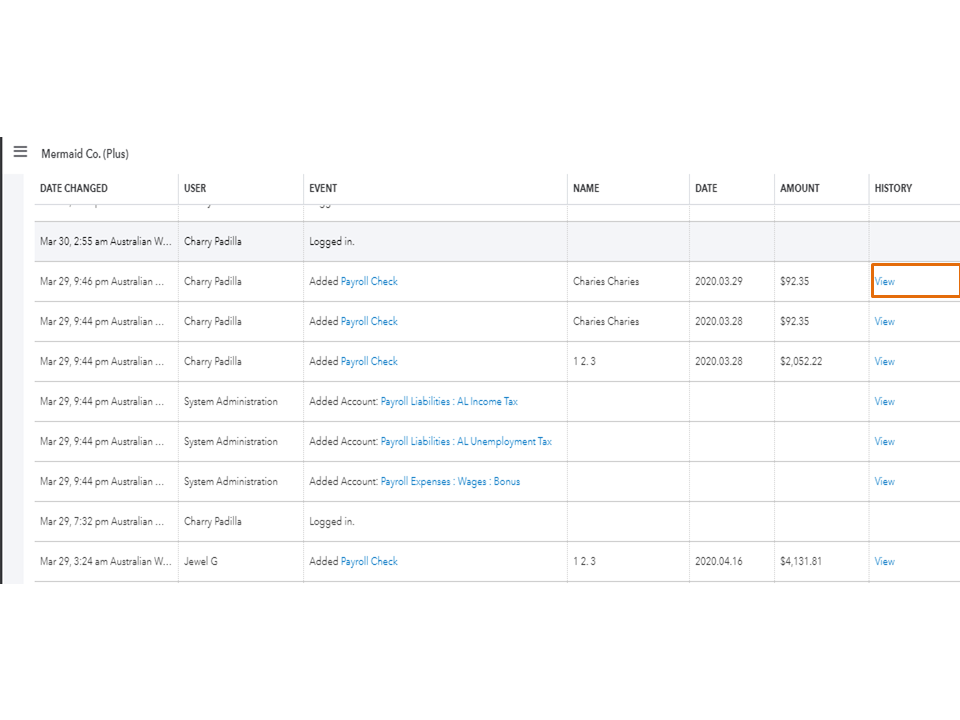The image size is (960, 720).
Task: Click the History column header
Action: click(x=893, y=188)
